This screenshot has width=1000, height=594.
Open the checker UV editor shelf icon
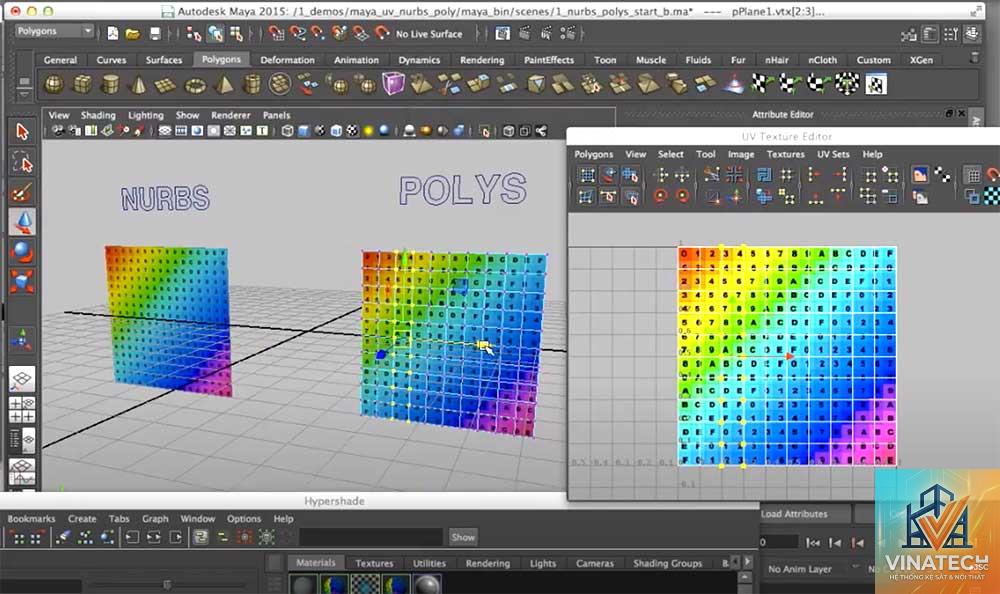[876, 84]
